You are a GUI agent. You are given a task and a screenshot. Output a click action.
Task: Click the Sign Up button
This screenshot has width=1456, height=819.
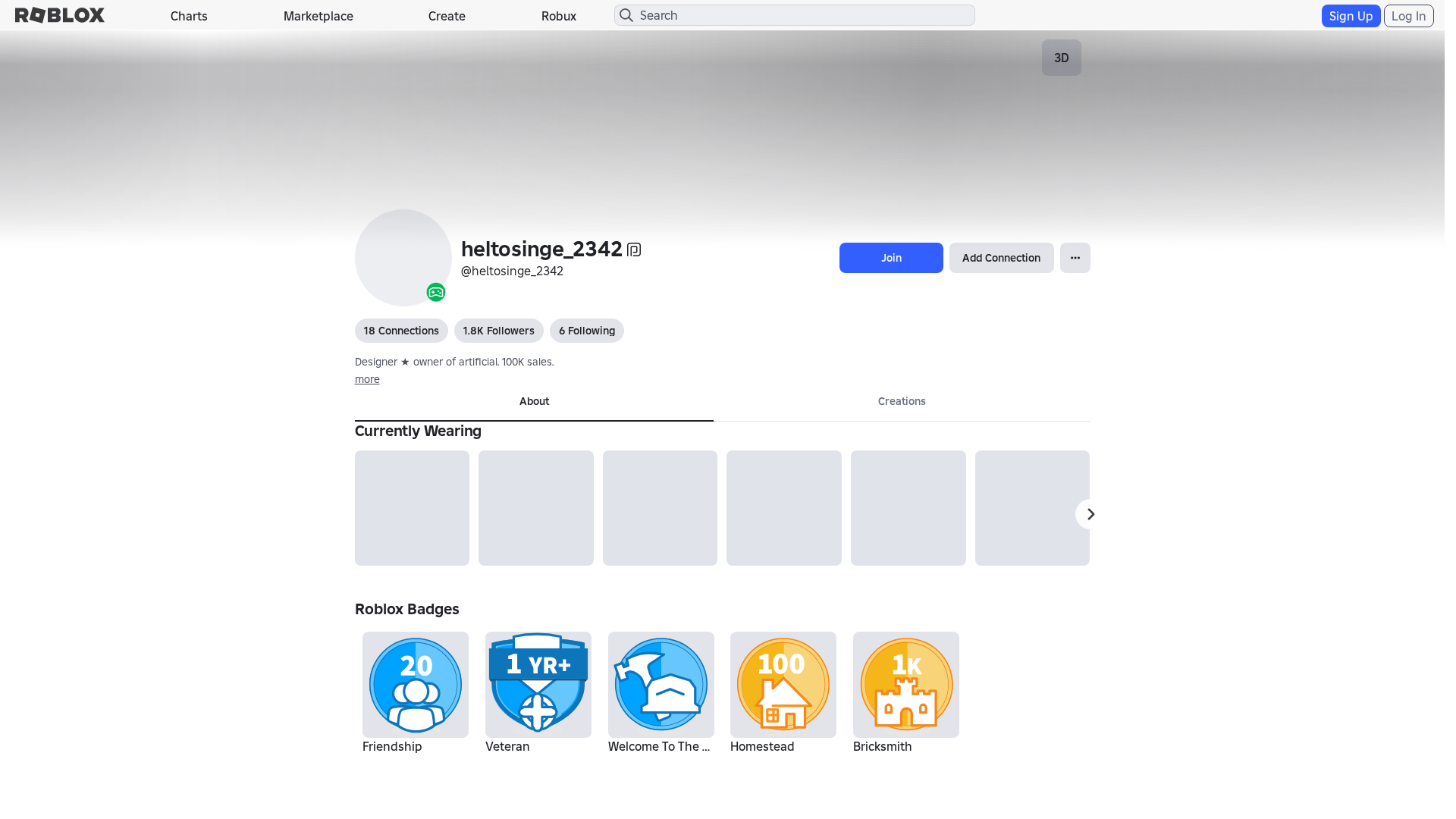pos(1351,16)
